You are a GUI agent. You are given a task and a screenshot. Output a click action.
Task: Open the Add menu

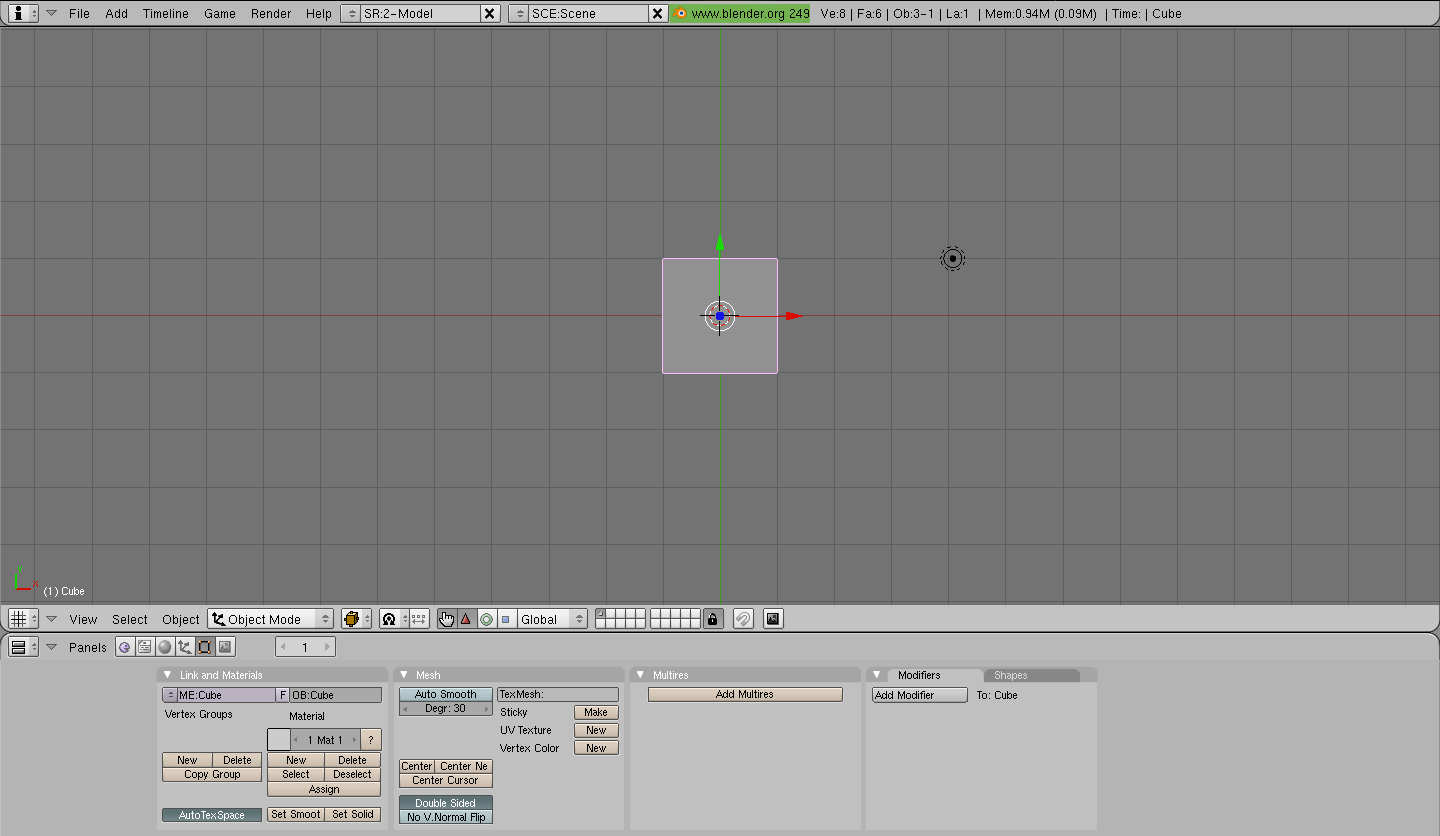[x=116, y=14]
